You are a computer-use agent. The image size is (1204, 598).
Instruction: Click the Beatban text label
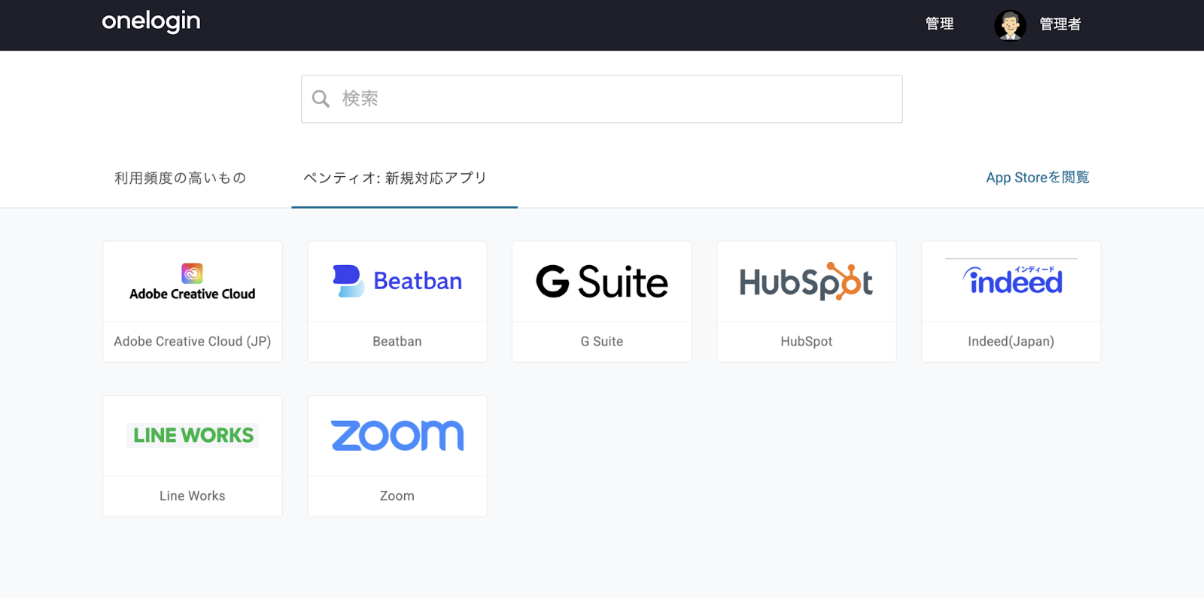(397, 341)
